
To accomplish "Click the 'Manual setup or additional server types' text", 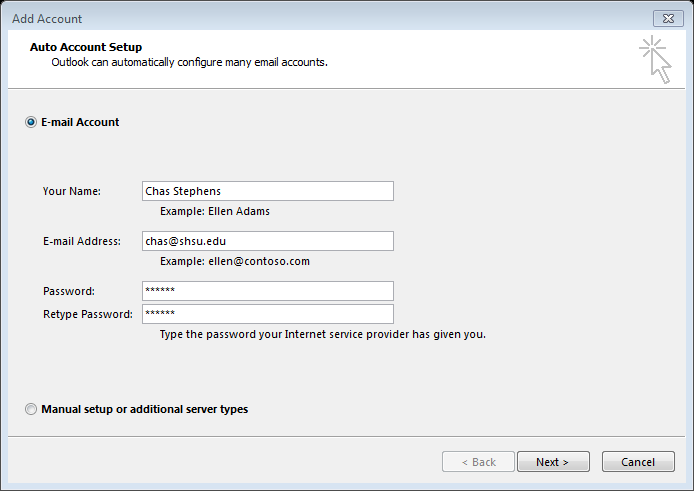I will point(145,409).
